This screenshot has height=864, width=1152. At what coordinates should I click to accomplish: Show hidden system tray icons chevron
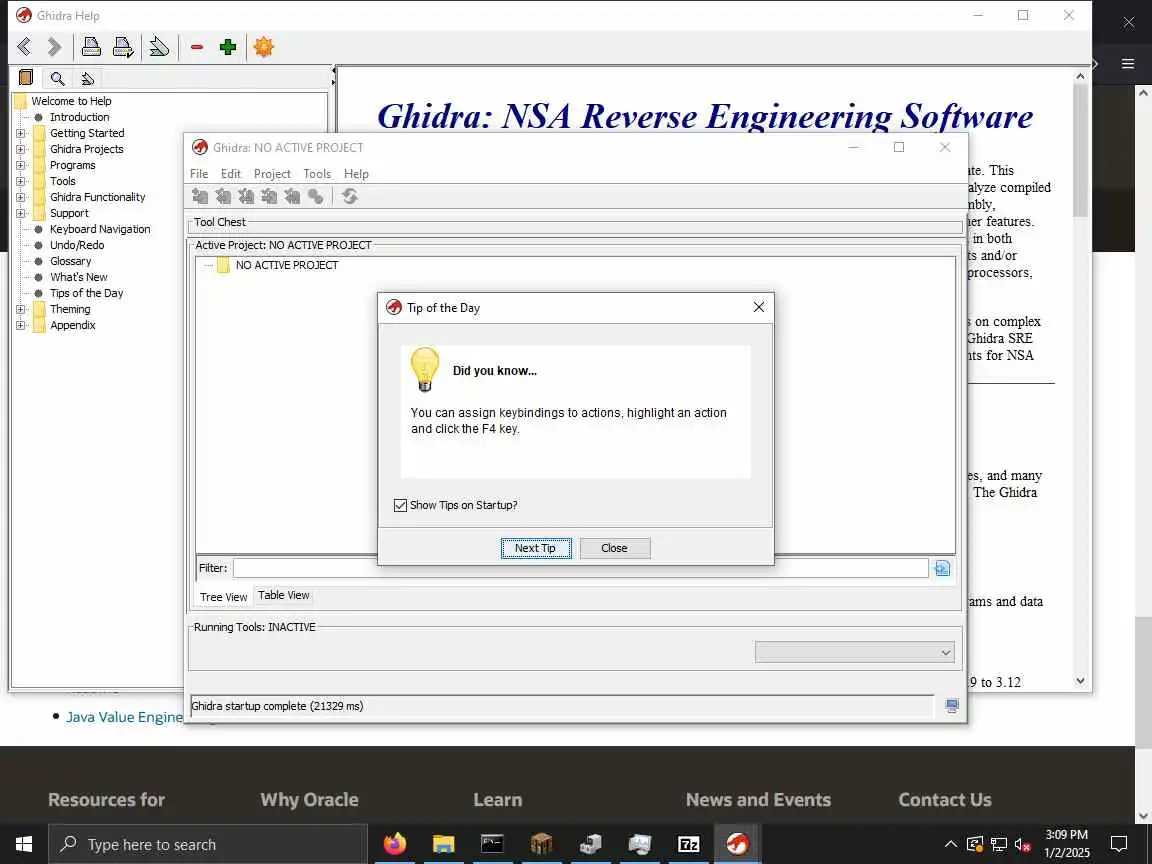(951, 844)
